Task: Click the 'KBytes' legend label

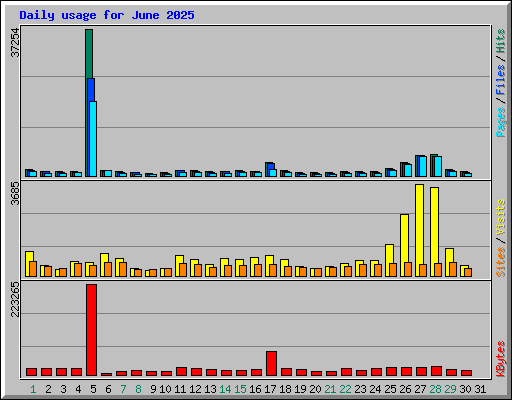Action: click(x=500, y=359)
